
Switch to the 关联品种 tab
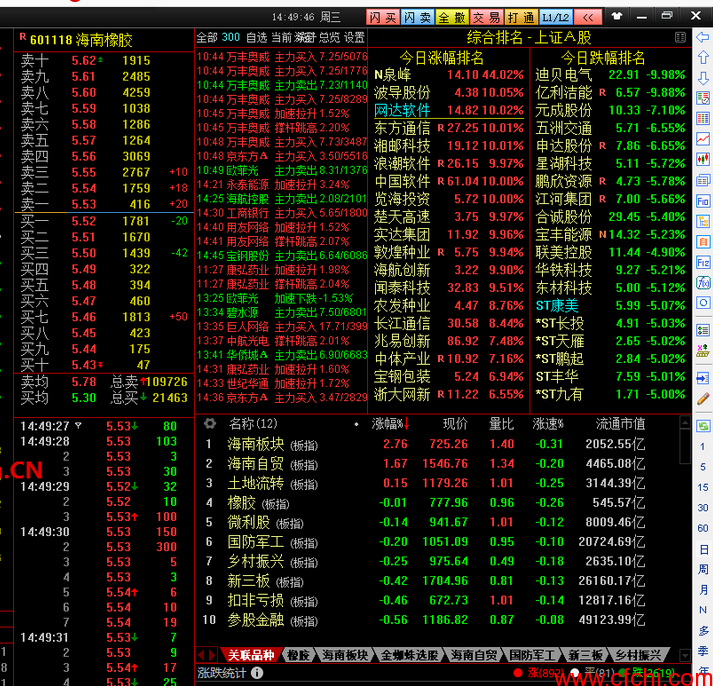pos(251,655)
